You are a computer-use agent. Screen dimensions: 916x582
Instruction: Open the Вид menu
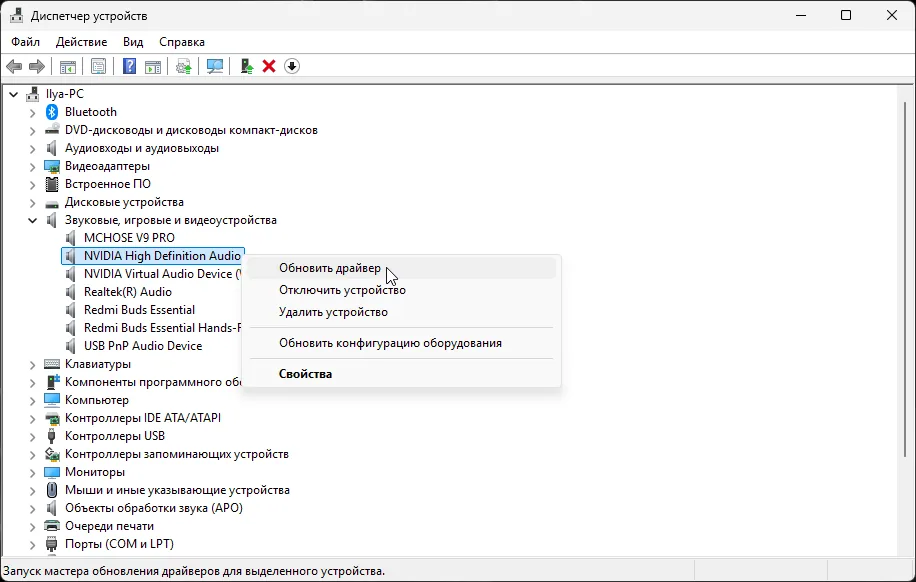tap(133, 42)
